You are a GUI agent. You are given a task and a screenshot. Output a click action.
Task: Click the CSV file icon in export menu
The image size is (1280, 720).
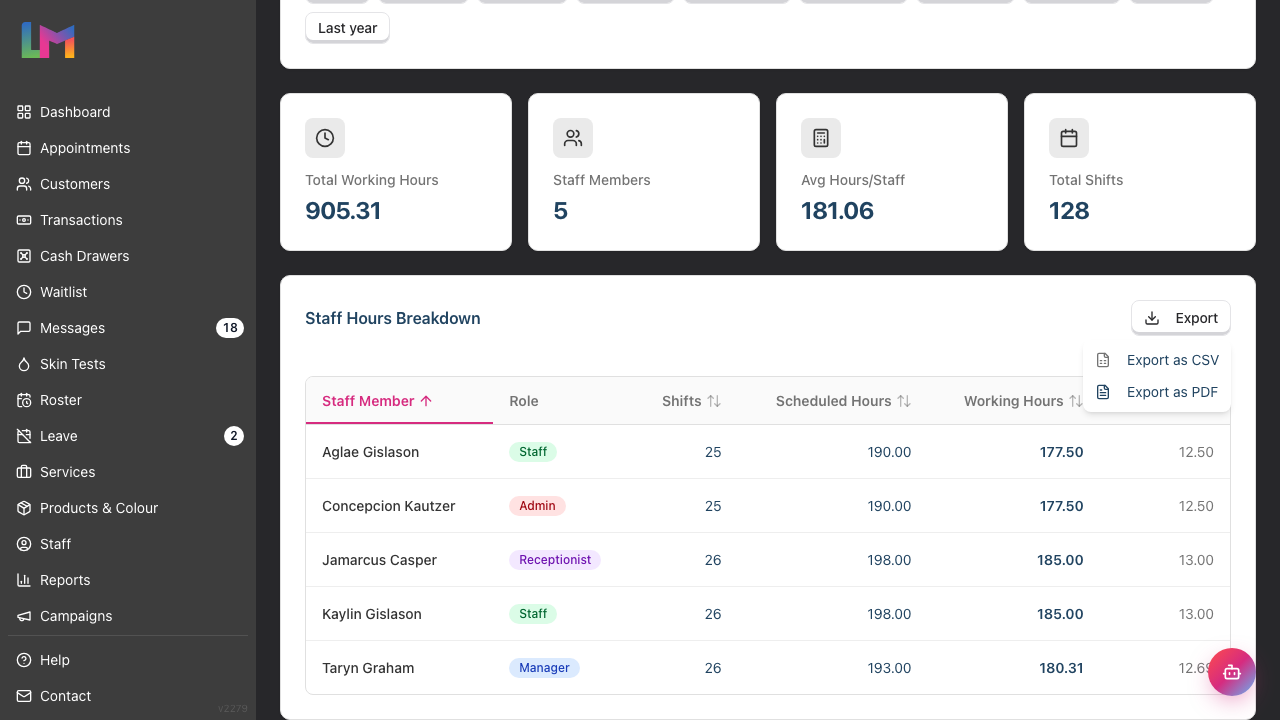(1103, 360)
